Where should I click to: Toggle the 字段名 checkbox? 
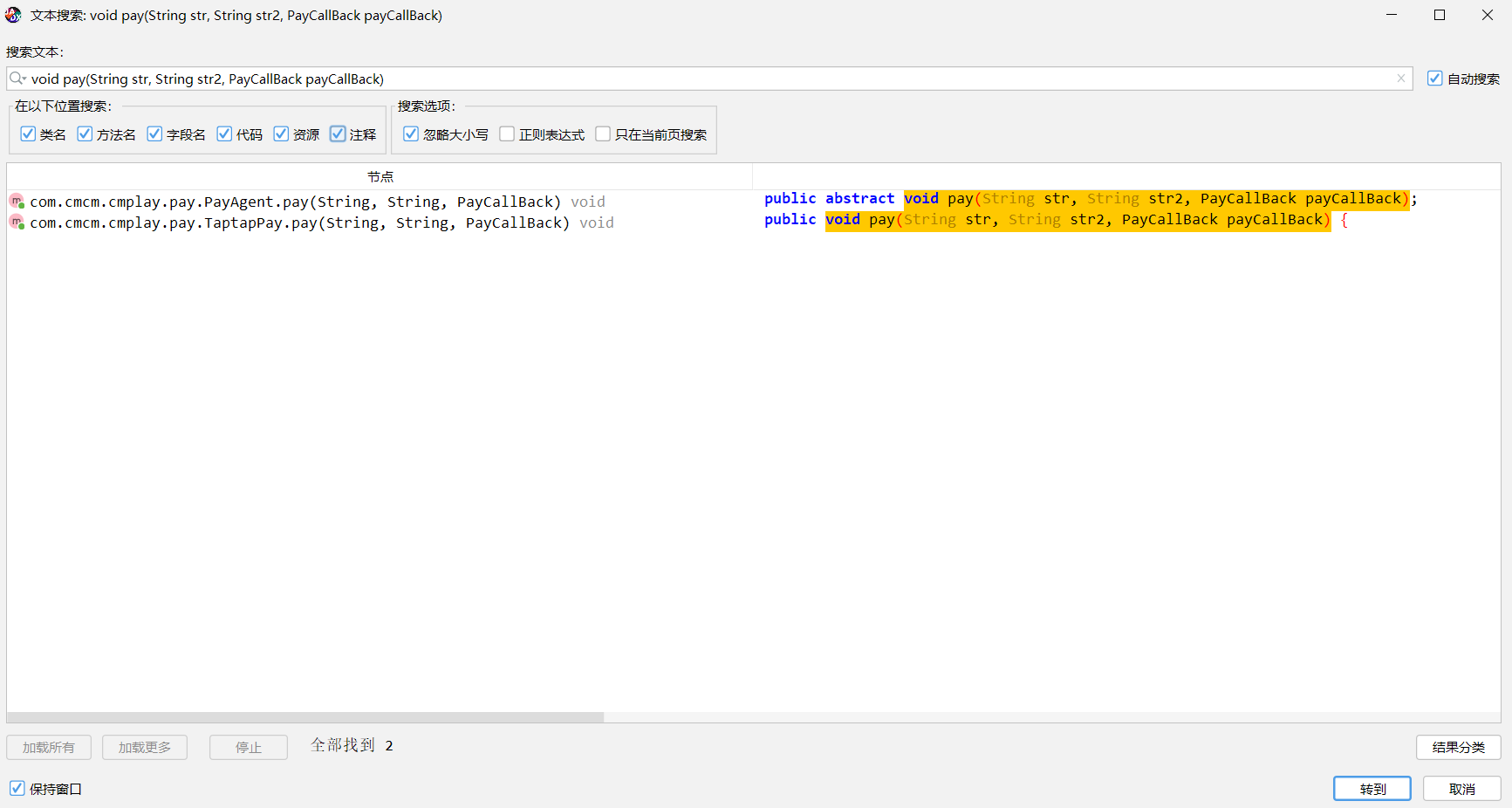[154, 134]
